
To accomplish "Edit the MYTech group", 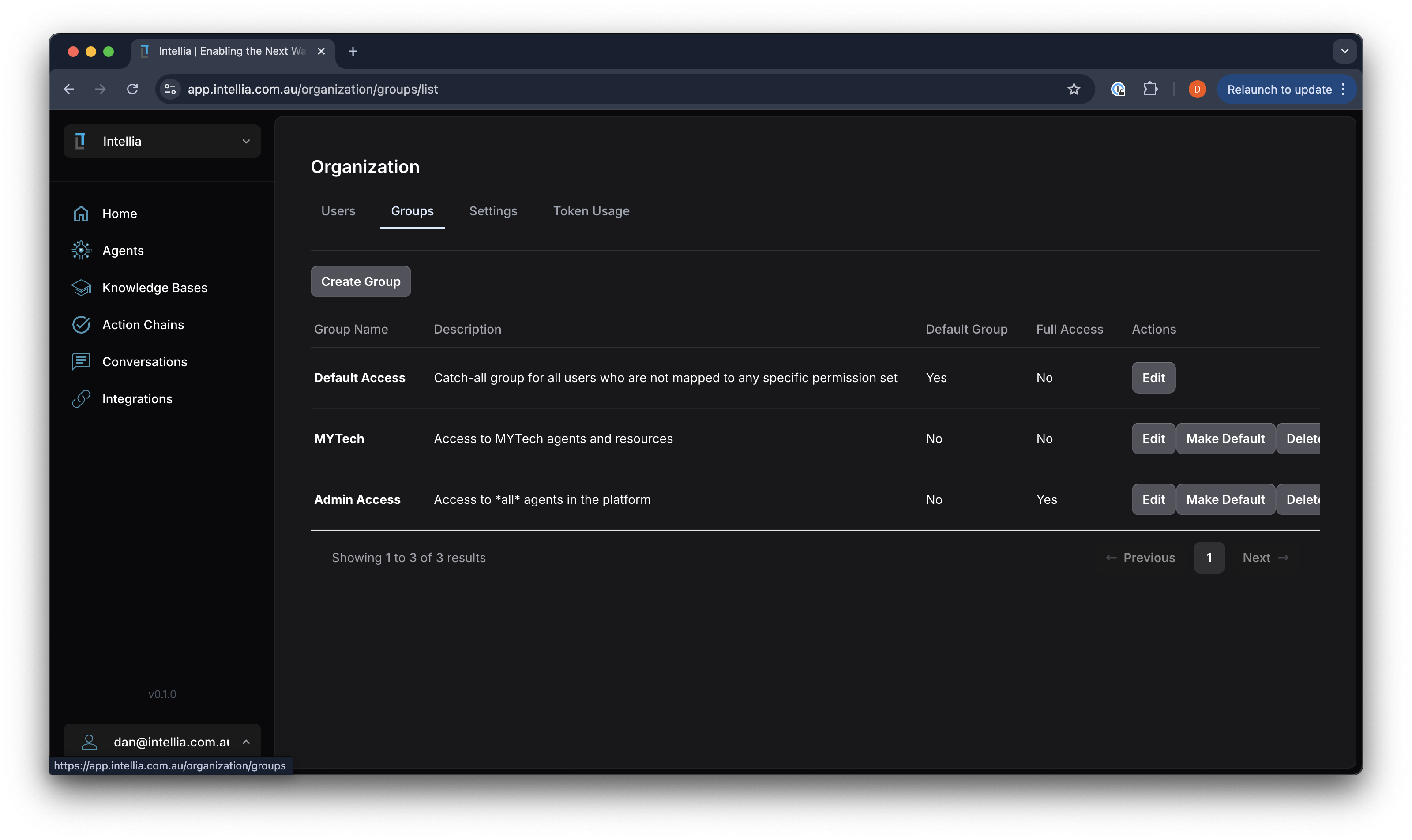I will click(x=1153, y=439).
